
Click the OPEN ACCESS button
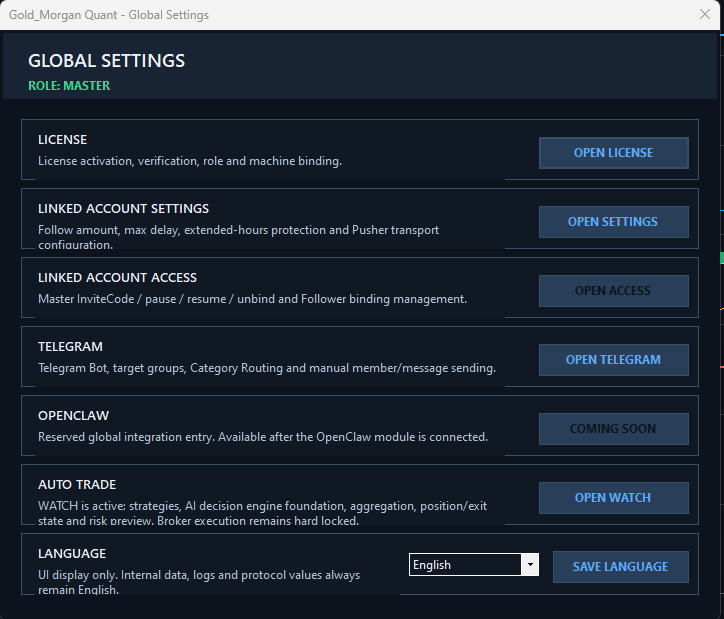click(614, 291)
